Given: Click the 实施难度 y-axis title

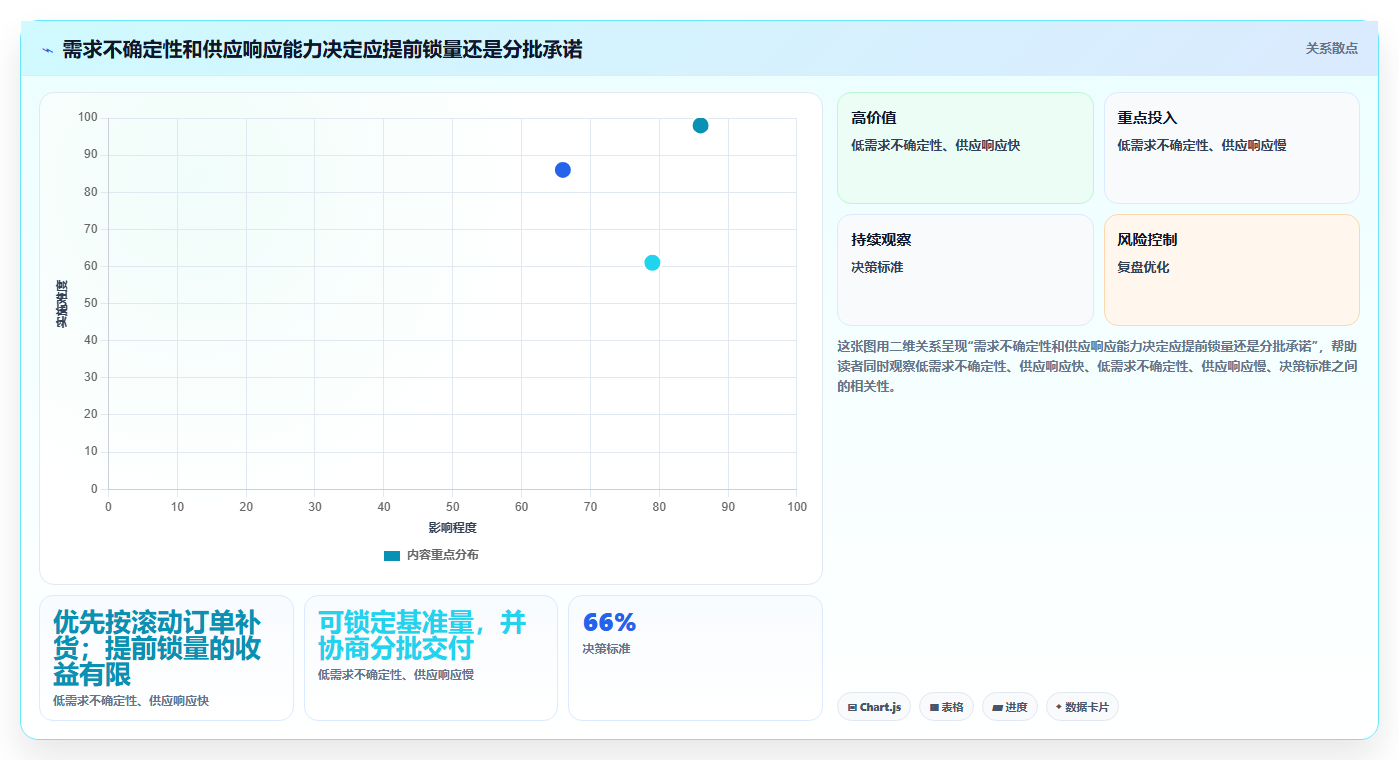Looking at the screenshot, I should [x=62, y=304].
